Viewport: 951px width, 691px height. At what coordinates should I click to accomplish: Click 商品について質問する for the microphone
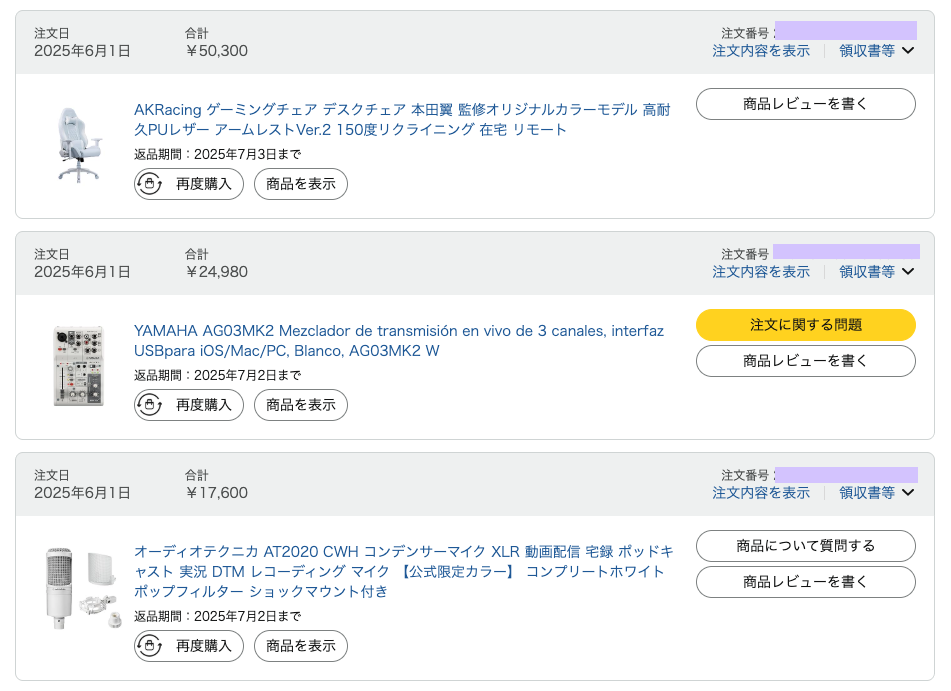tap(805, 546)
